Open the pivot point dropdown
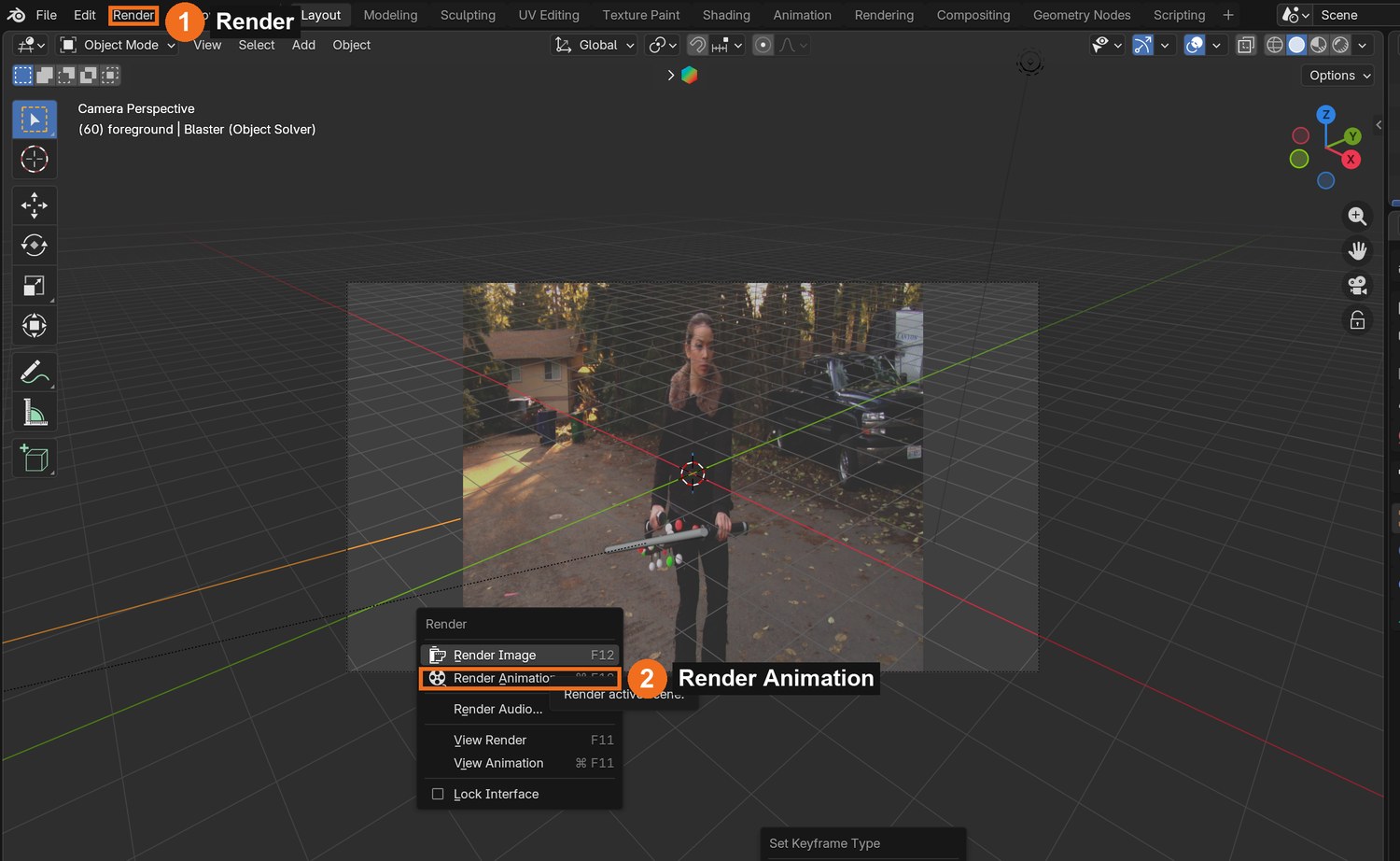The width and height of the screenshot is (1400, 861). click(x=663, y=45)
